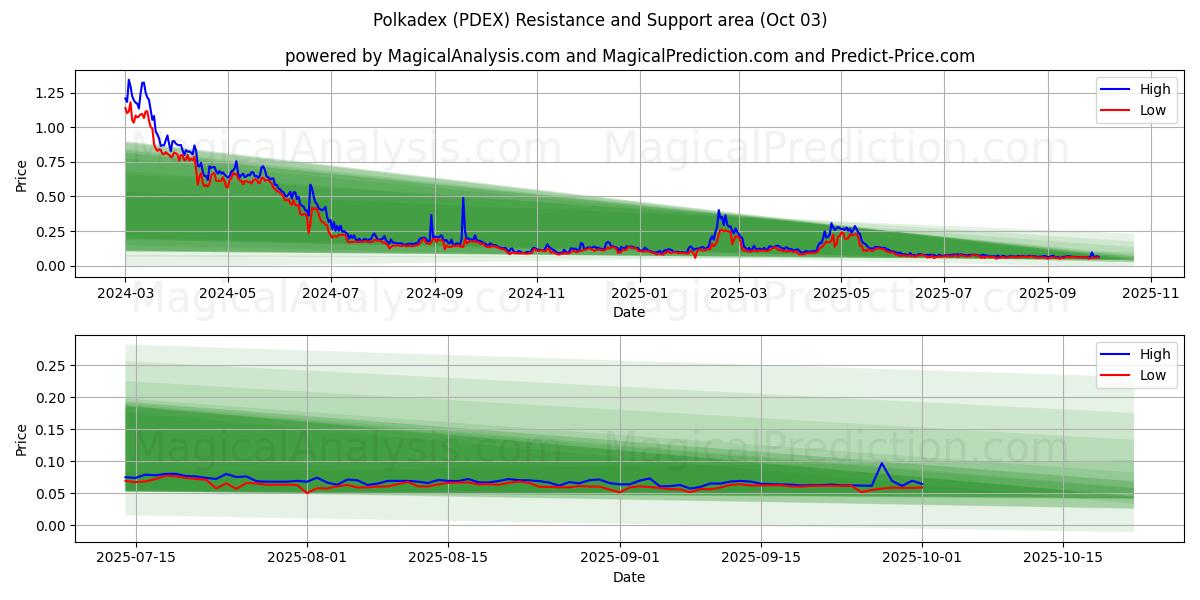The image size is (1200, 600).
Task: Click the blue High line sample in top legend
Action: click(1116, 89)
